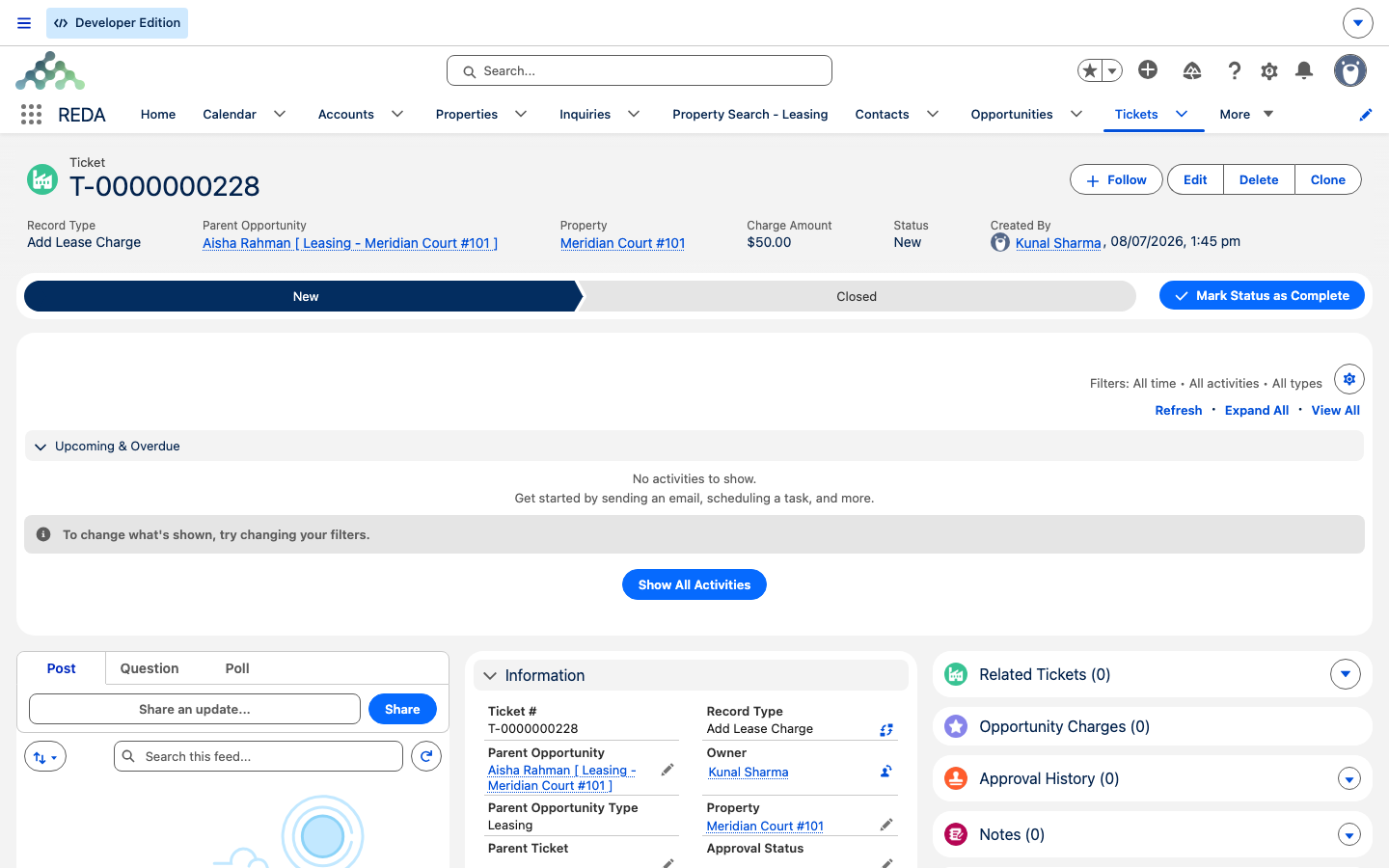Open the Trailhead guidance icon
This screenshot has height=868, width=1389.
tap(1192, 70)
